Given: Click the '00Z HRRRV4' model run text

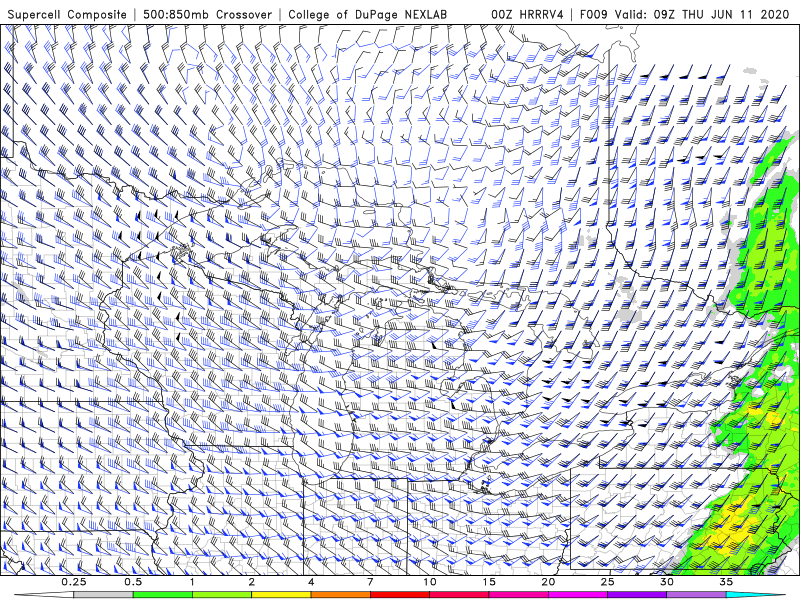Looking at the screenshot, I should tap(527, 14).
